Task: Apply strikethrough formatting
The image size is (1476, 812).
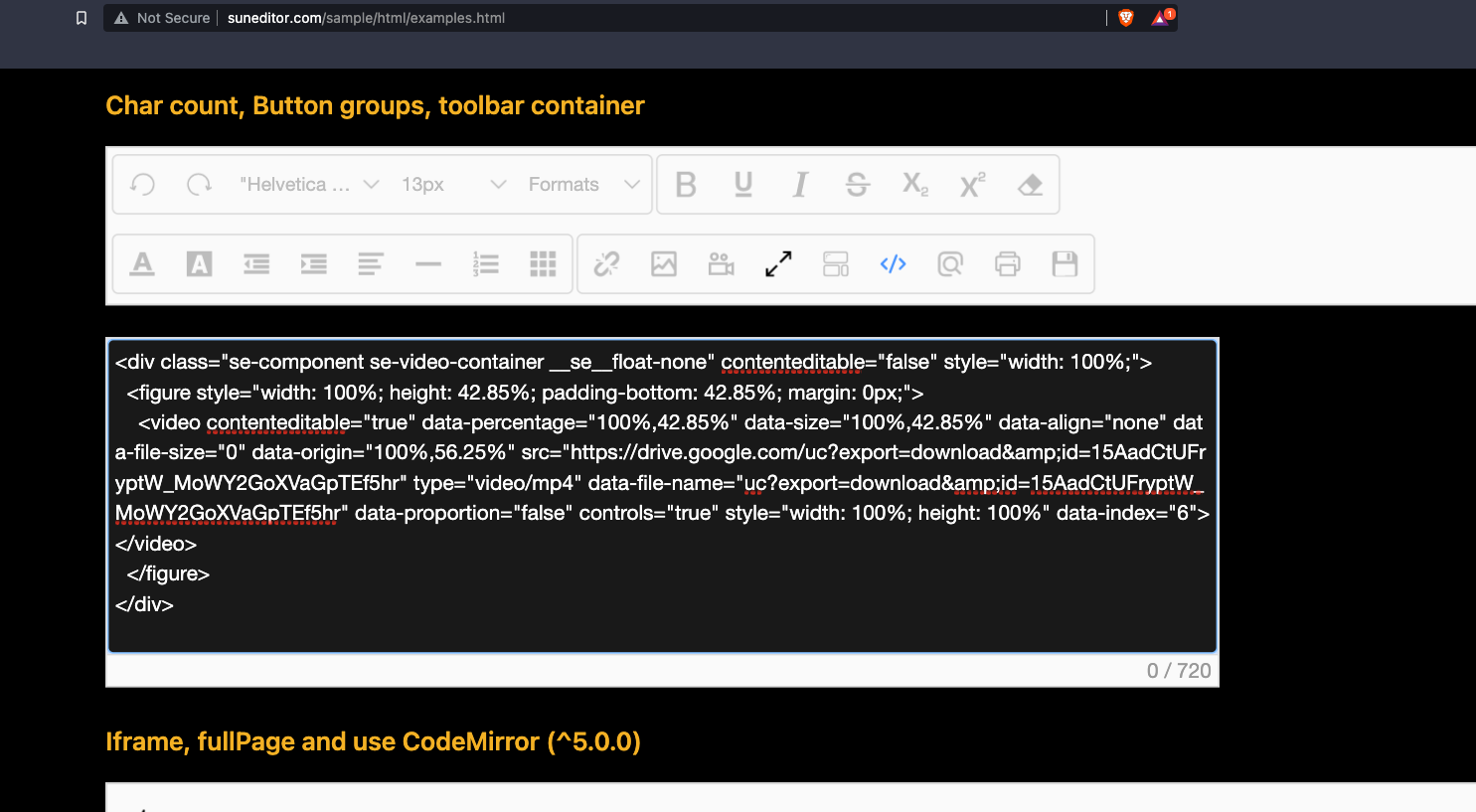Action: pos(857,184)
